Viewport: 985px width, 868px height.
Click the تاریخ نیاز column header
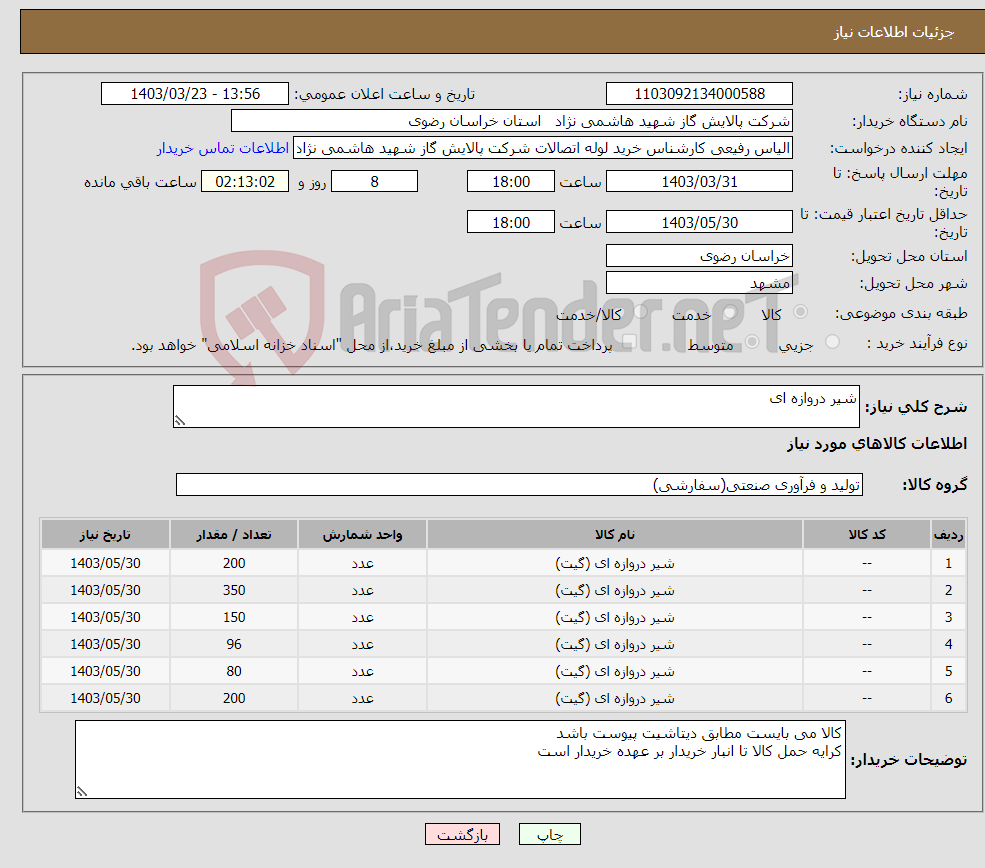[x=106, y=534]
